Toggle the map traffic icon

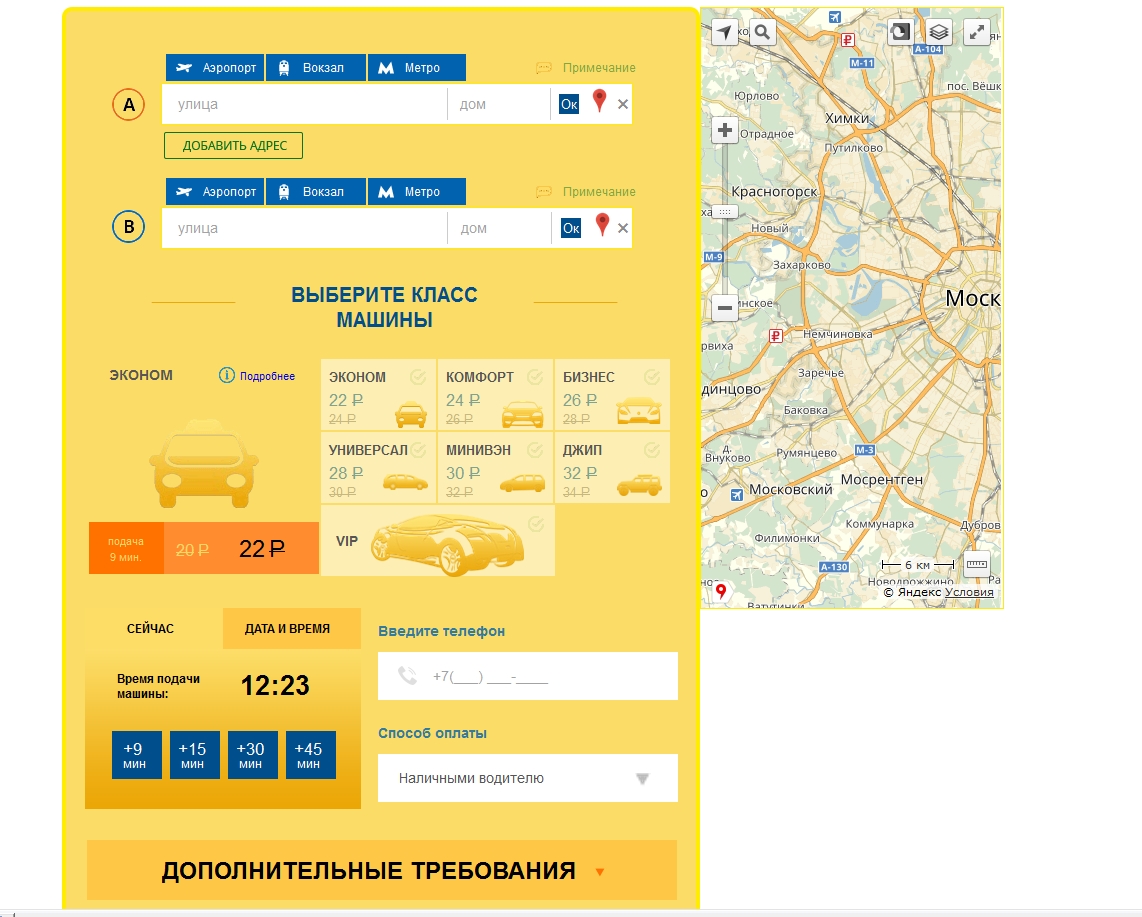tap(901, 31)
